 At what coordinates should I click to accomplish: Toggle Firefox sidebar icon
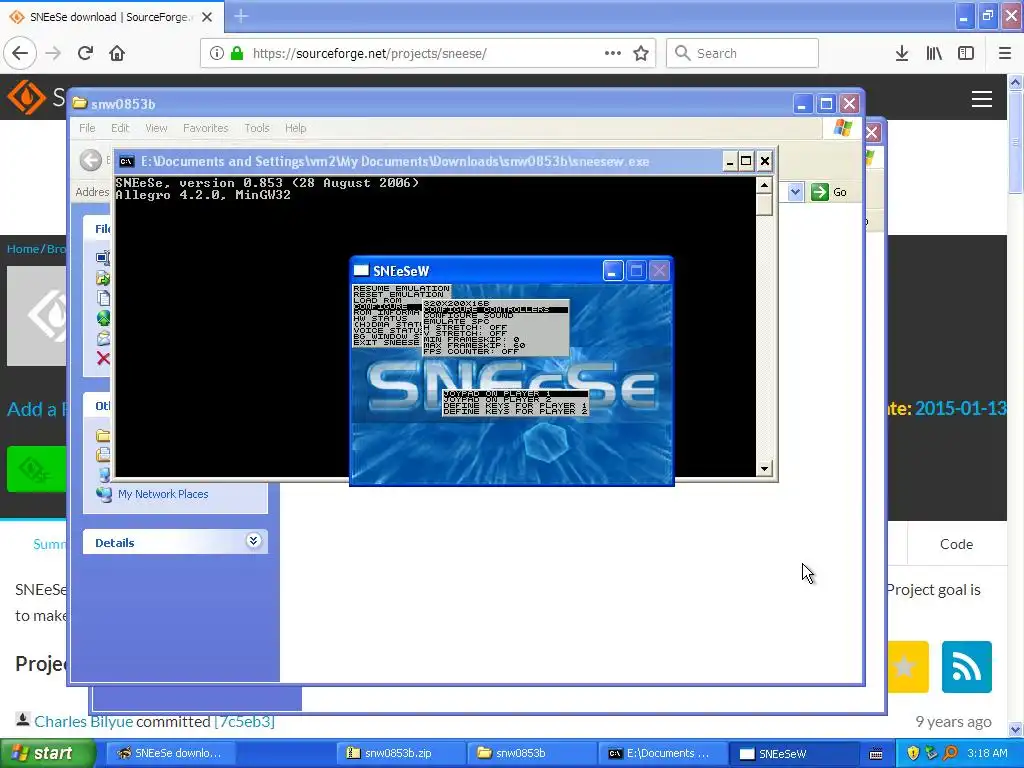click(966, 53)
